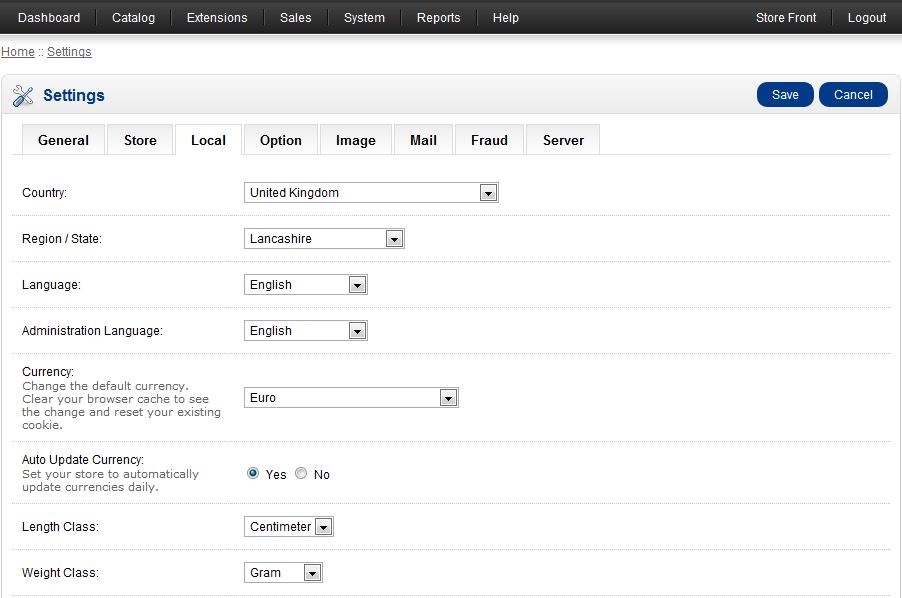The width and height of the screenshot is (902, 598).
Task: Click the Currency label
Action: [x=48, y=371]
